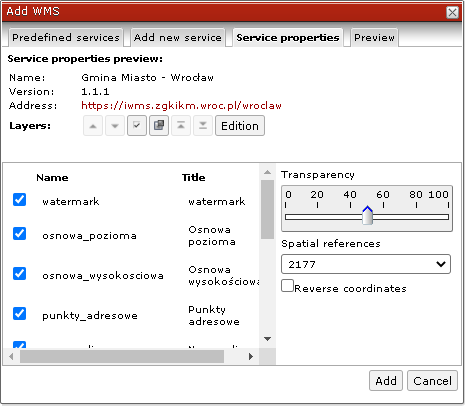Click the Title column header
This screenshot has width=466, height=406.
tap(194, 178)
